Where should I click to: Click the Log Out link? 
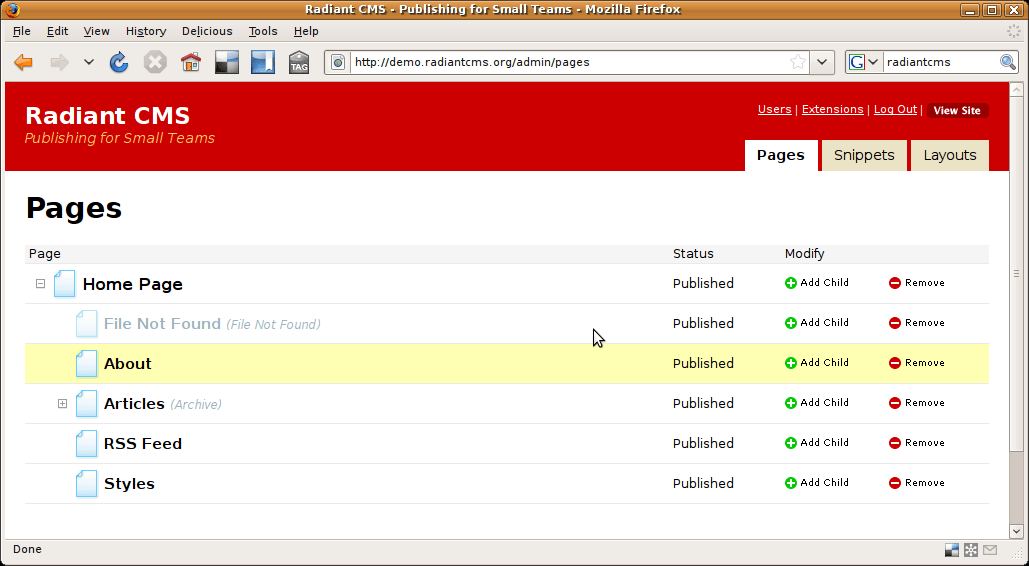[x=895, y=110]
